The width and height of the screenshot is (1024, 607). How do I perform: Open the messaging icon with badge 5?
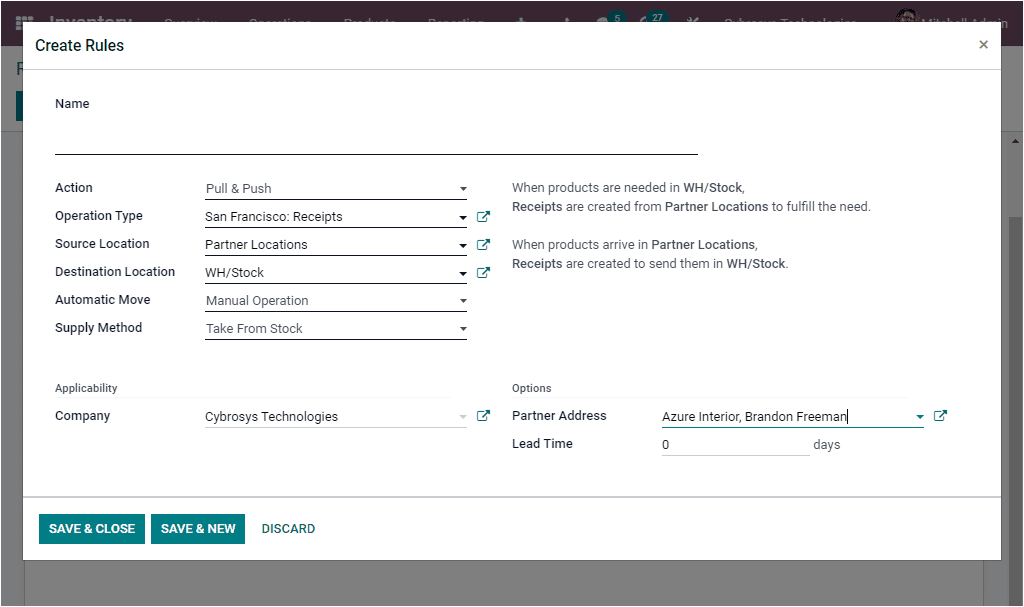(x=605, y=17)
